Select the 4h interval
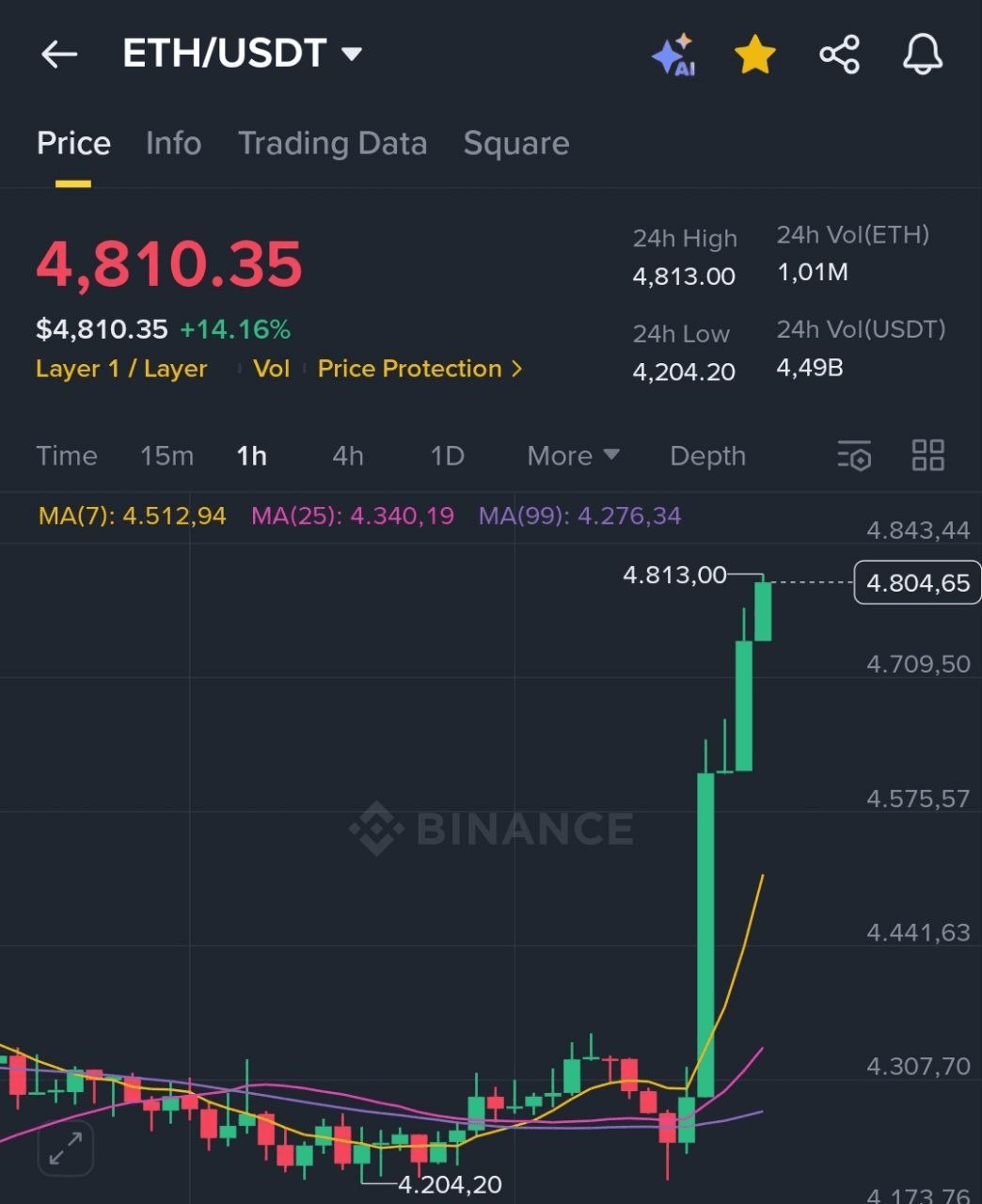Screen dimensions: 982x1204 348,456
